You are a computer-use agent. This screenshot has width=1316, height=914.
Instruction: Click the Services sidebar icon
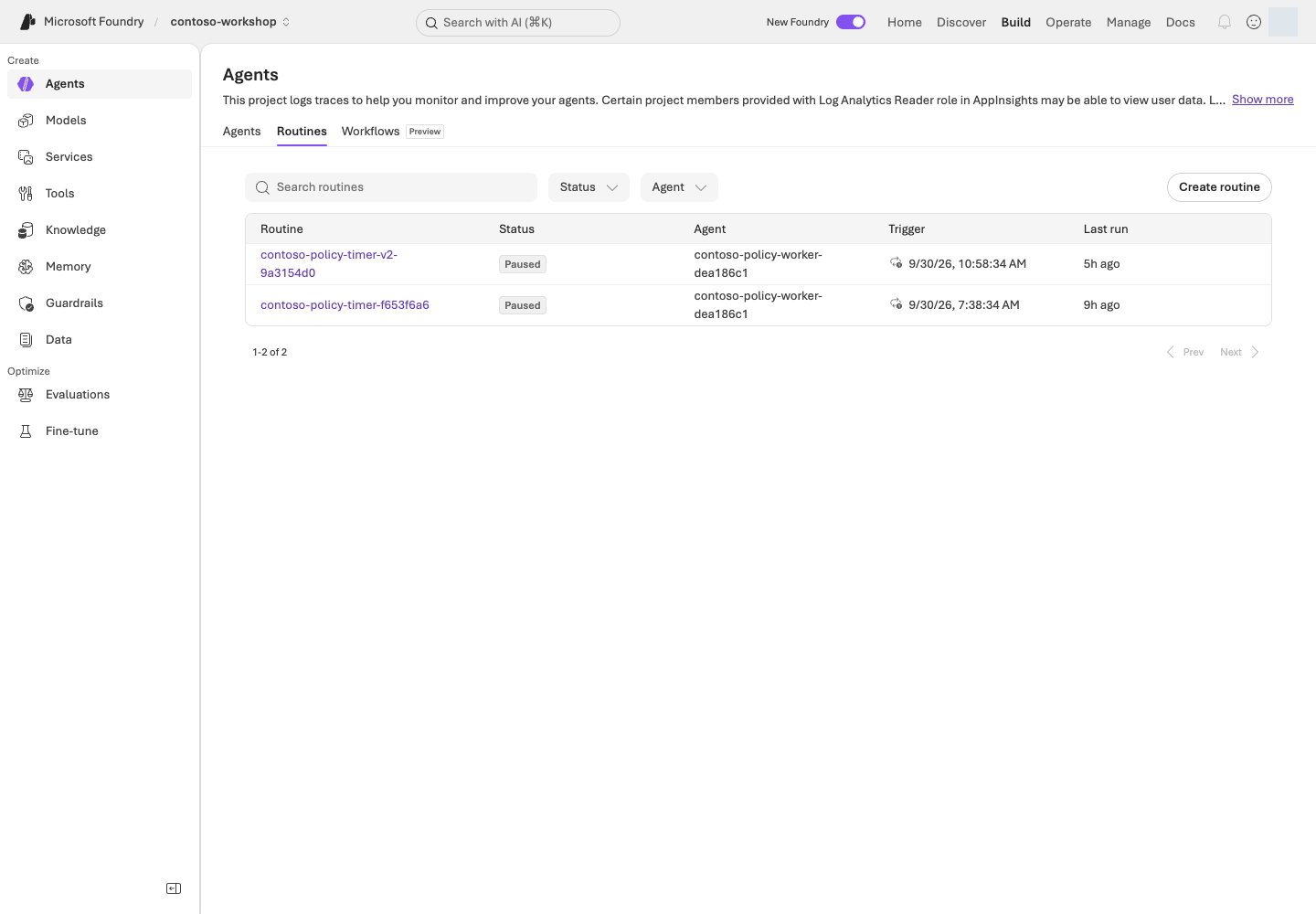[x=26, y=157]
